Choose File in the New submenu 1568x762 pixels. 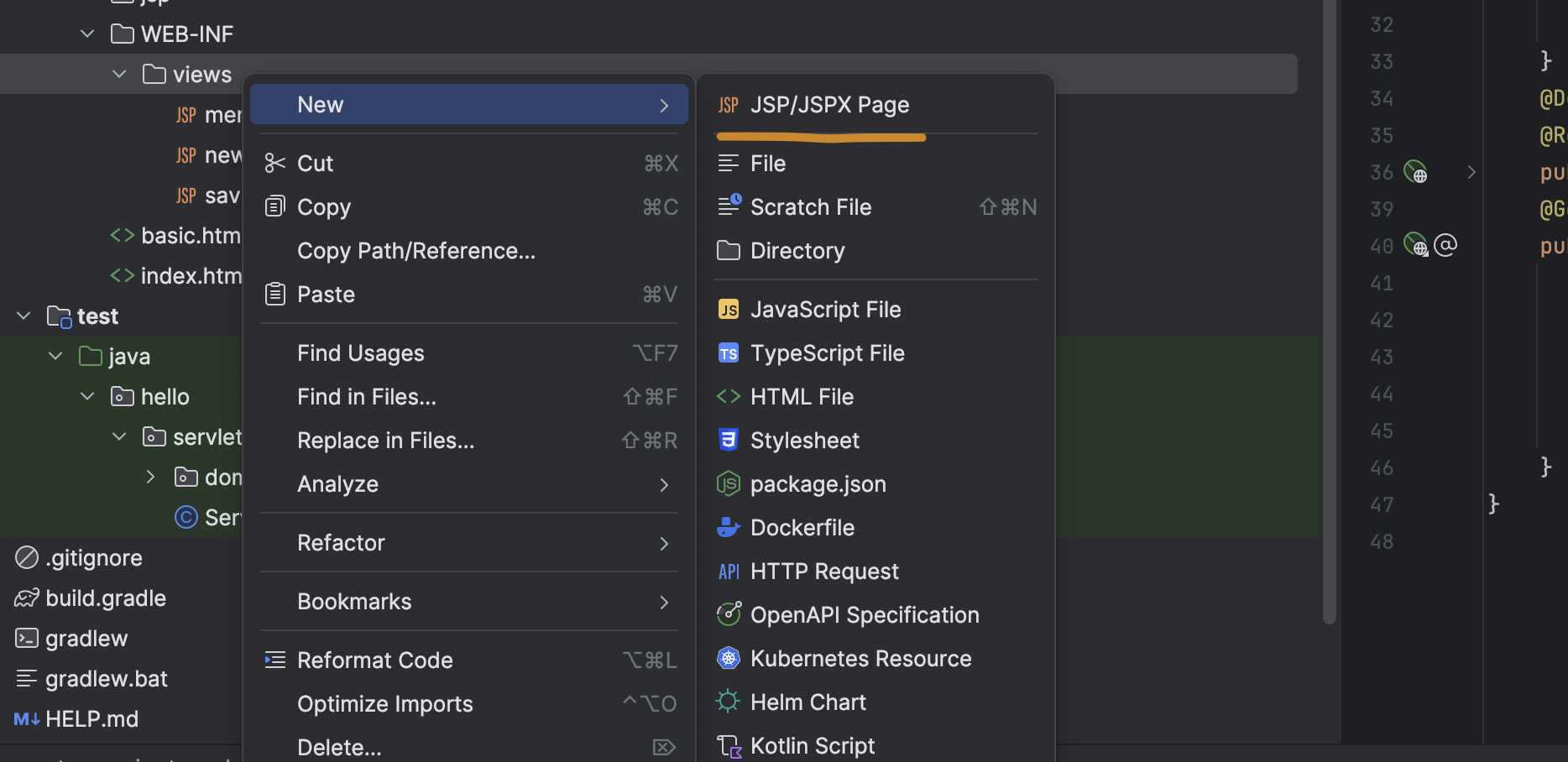pos(875,164)
